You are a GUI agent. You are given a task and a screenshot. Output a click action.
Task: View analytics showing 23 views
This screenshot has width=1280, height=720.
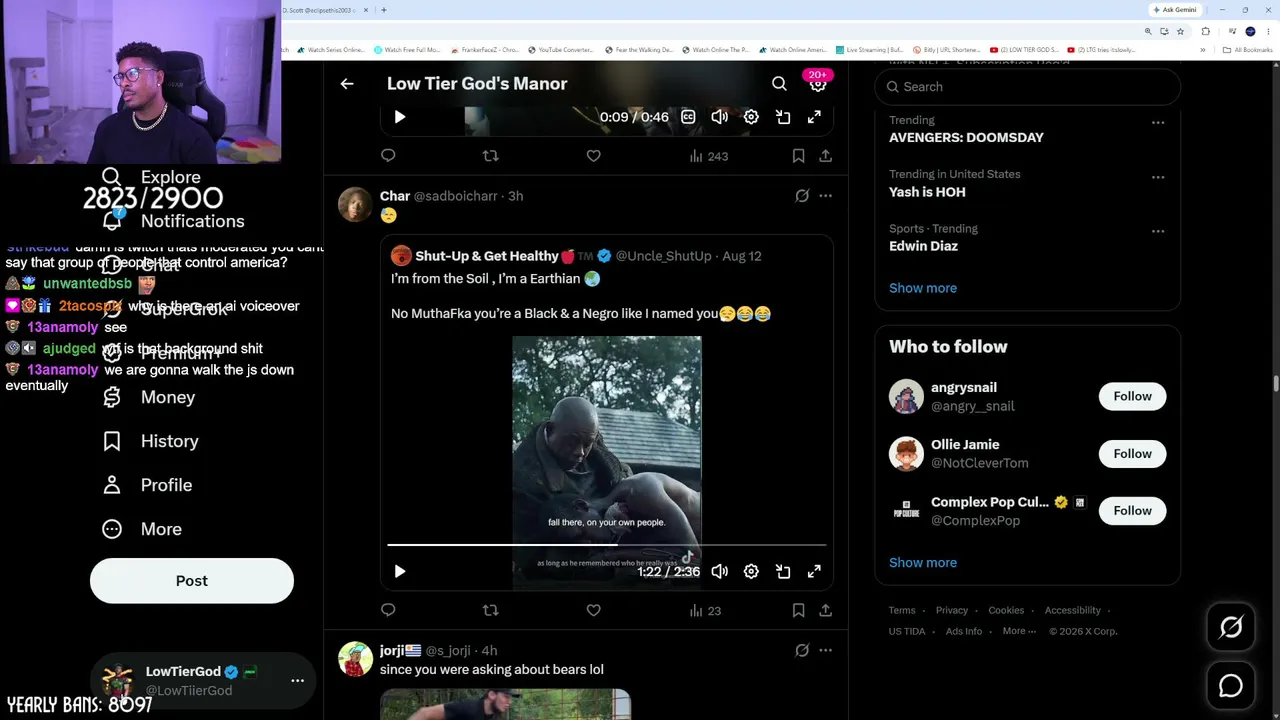[706, 610]
